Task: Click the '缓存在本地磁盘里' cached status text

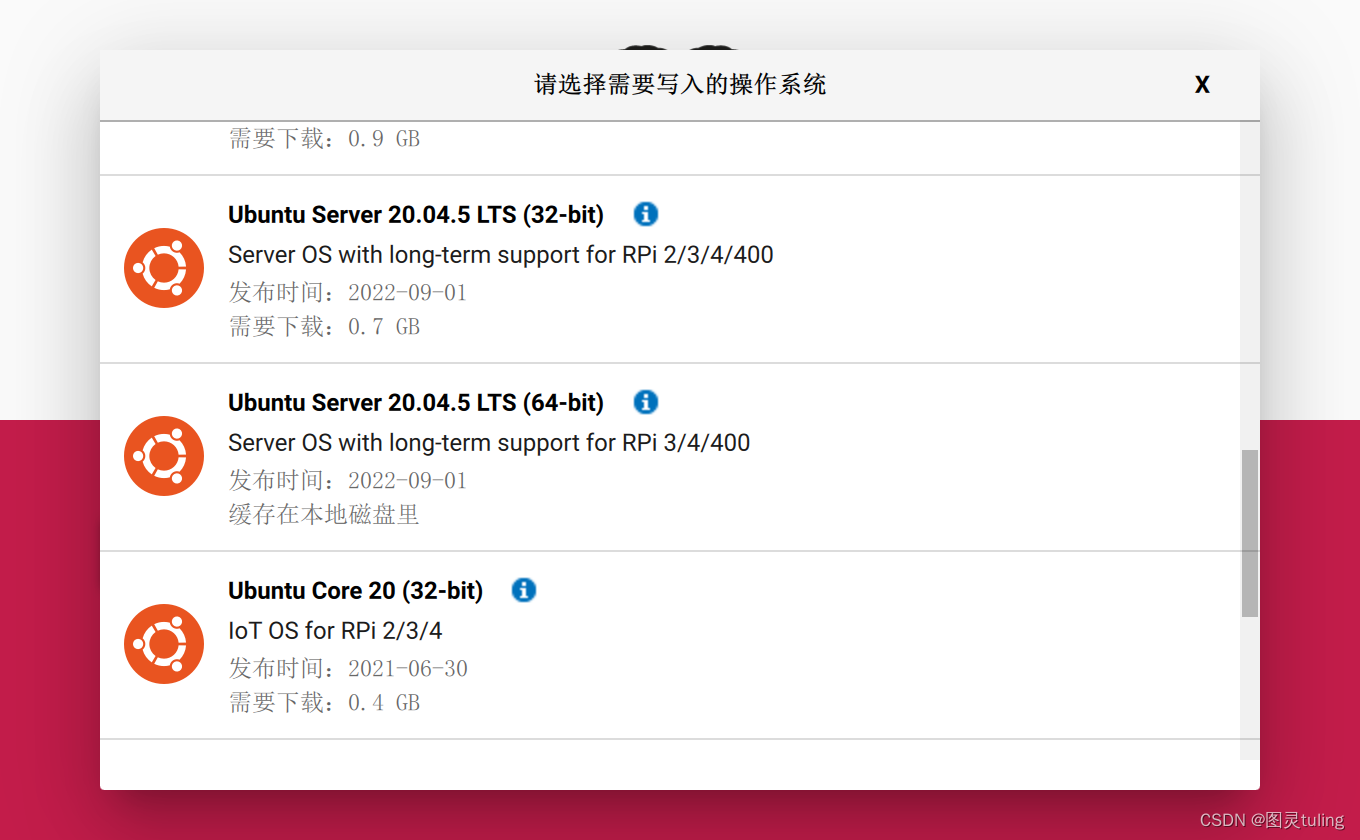Action: click(324, 515)
